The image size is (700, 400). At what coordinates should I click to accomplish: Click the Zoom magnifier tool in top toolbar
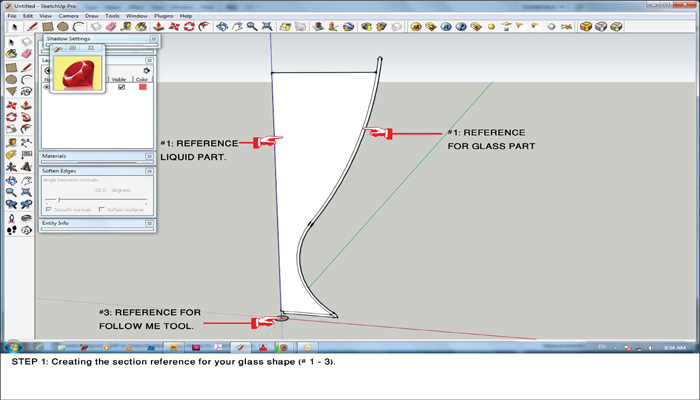point(252,27)
